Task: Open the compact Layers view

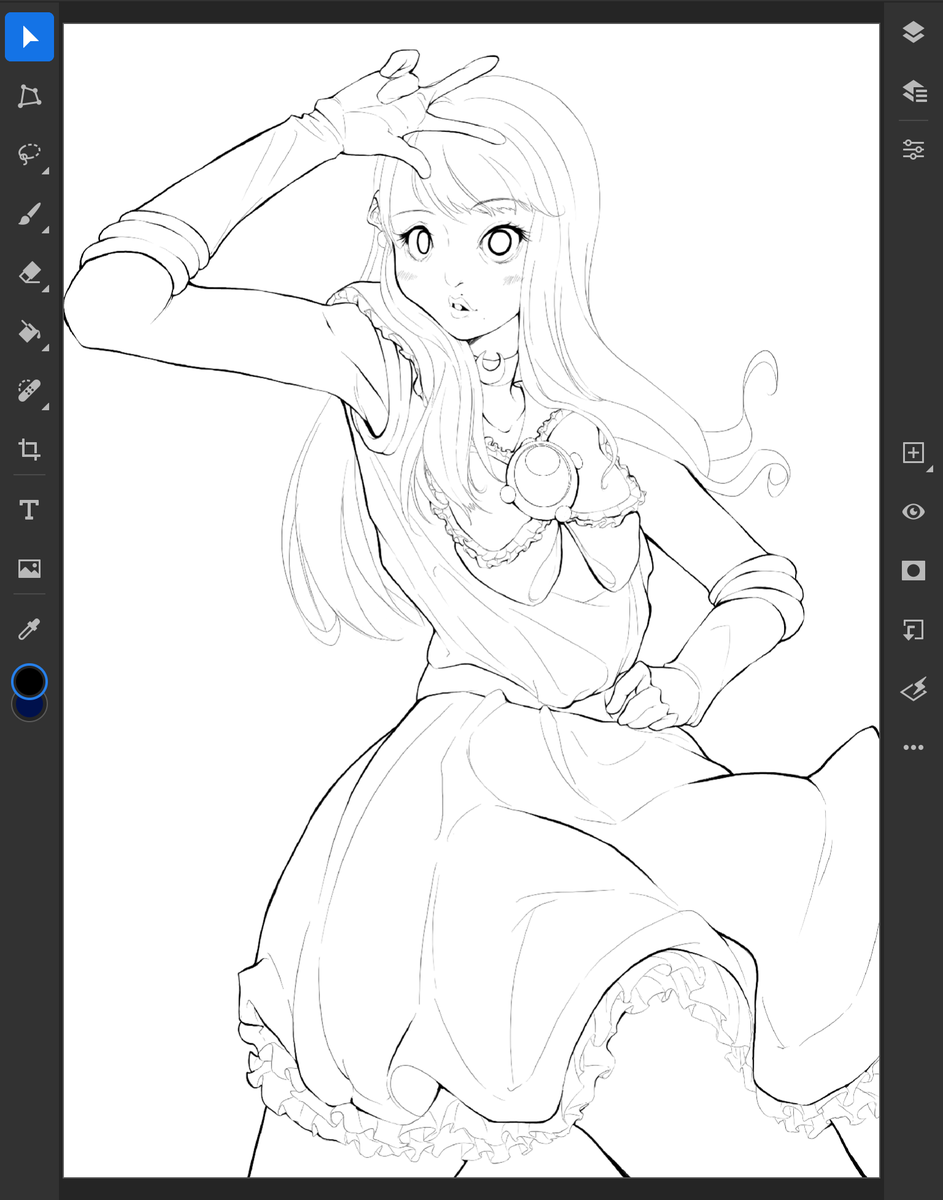Action: tap(913, 33)
